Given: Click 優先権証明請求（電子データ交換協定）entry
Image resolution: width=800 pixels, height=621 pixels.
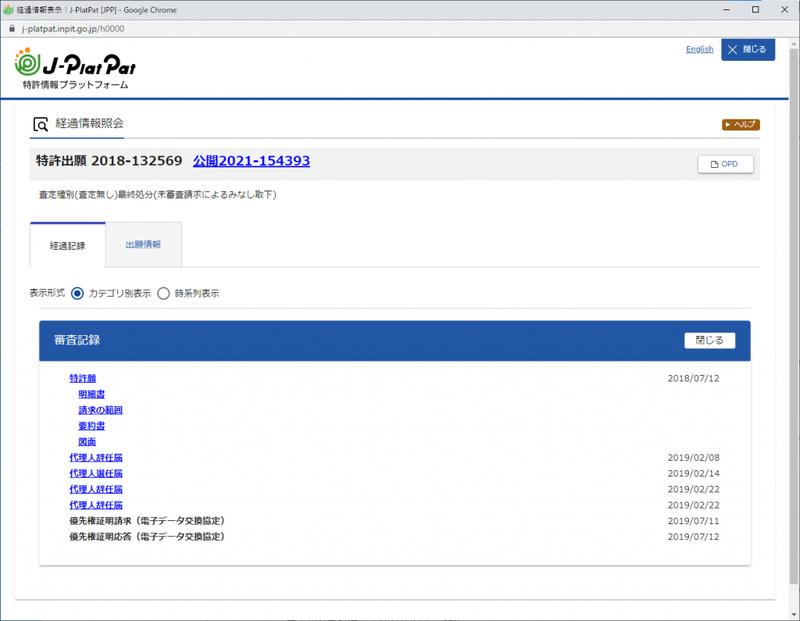Looking at the screenshot, I should click(x=147, y=520).
